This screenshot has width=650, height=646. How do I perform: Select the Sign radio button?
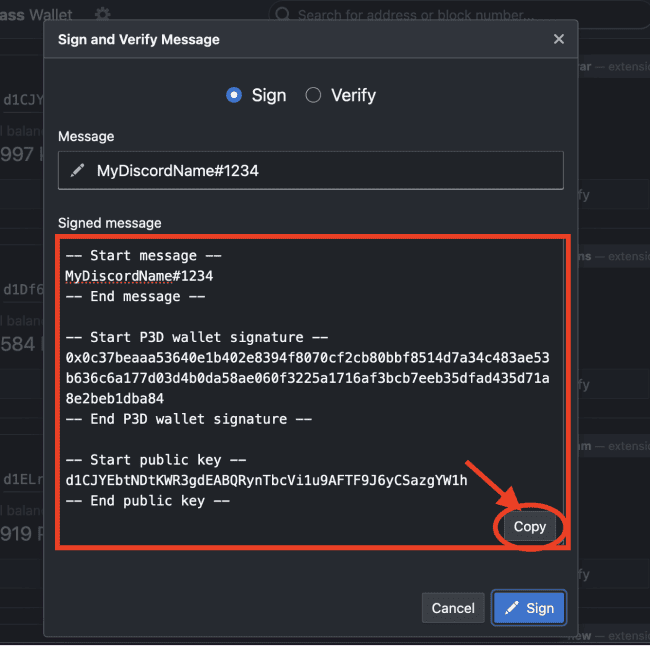point(234,95)
